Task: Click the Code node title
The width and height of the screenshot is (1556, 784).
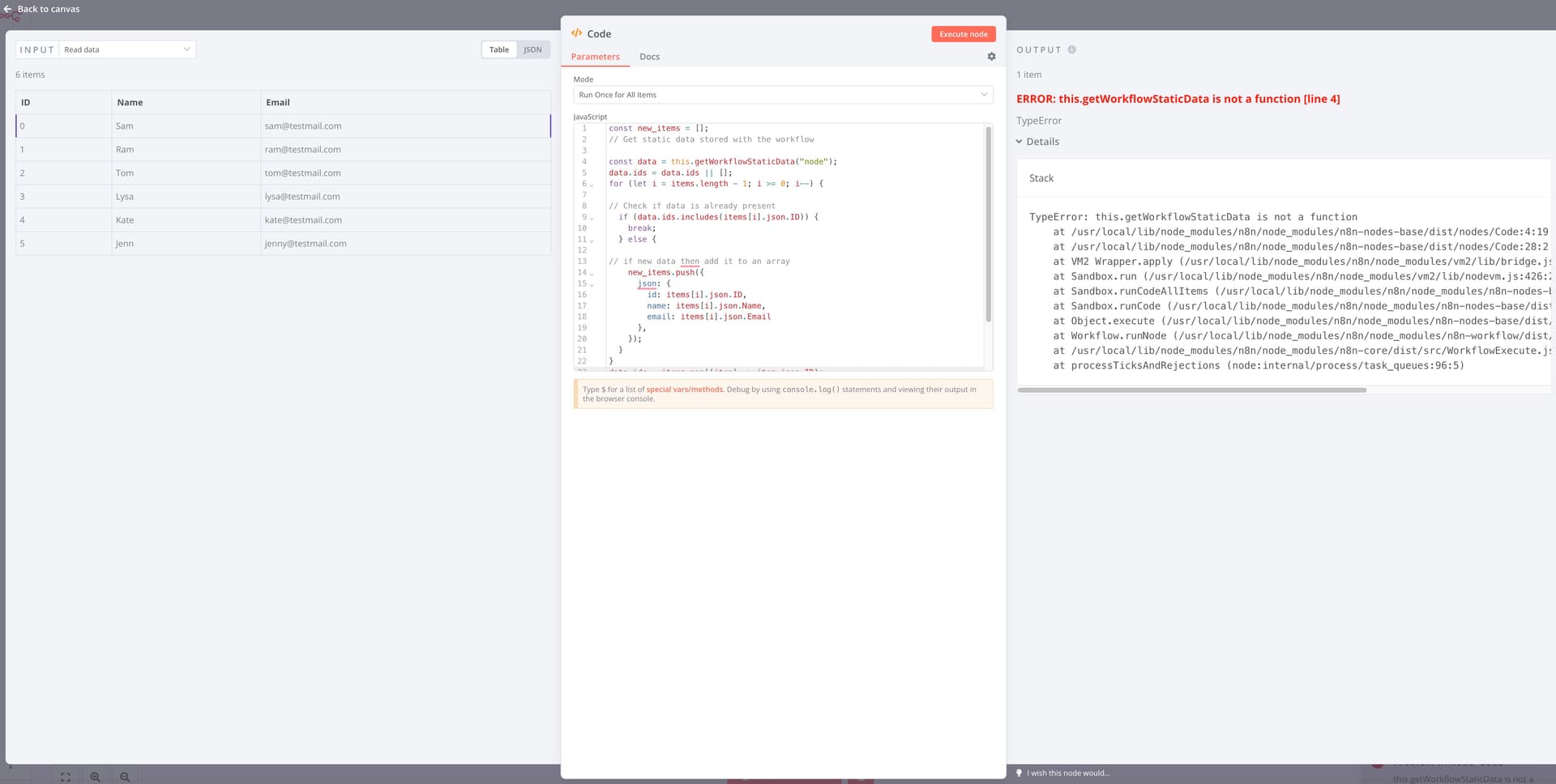Action: 599,34
